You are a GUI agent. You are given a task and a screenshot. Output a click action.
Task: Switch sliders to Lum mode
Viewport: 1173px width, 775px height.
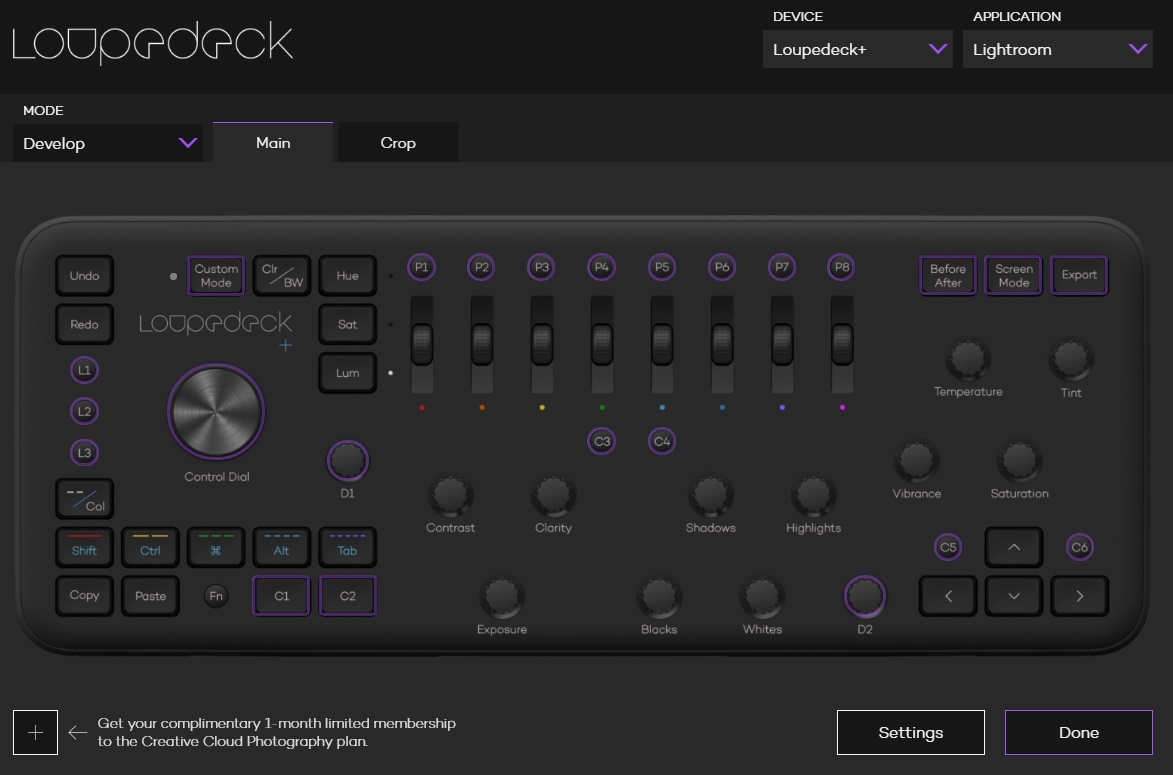tap(348, 373)
